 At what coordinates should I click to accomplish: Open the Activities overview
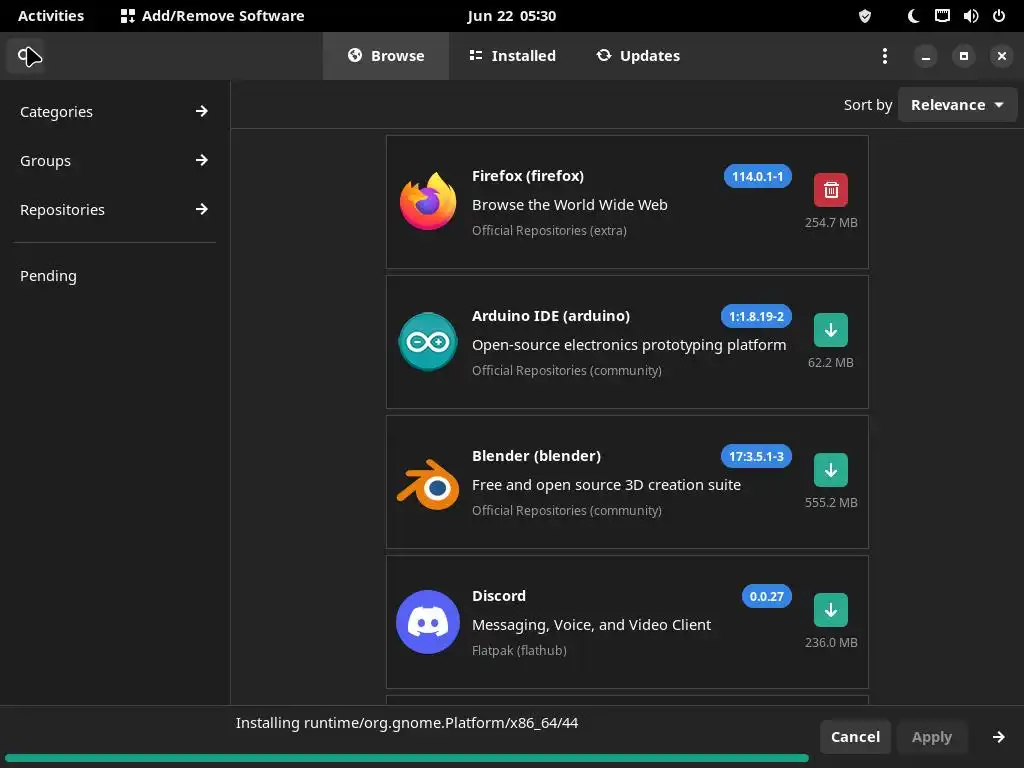[51, 16]
